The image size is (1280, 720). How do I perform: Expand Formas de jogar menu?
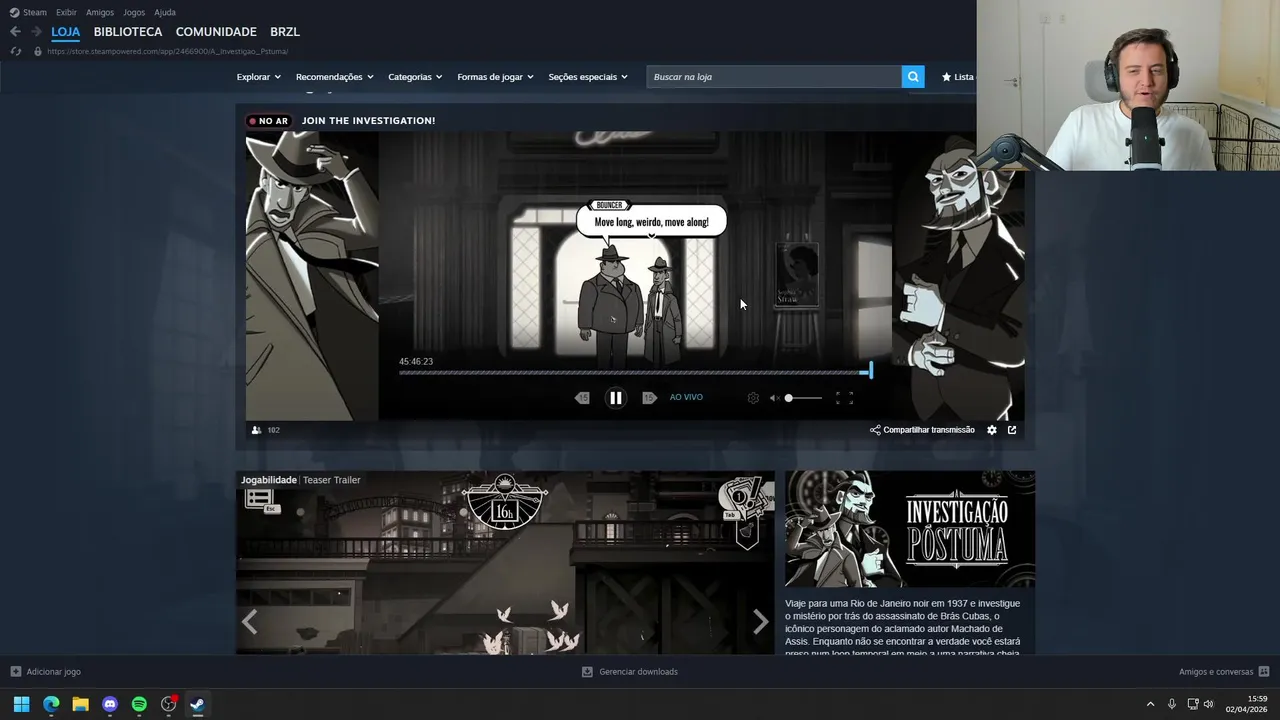pos(495,77)
